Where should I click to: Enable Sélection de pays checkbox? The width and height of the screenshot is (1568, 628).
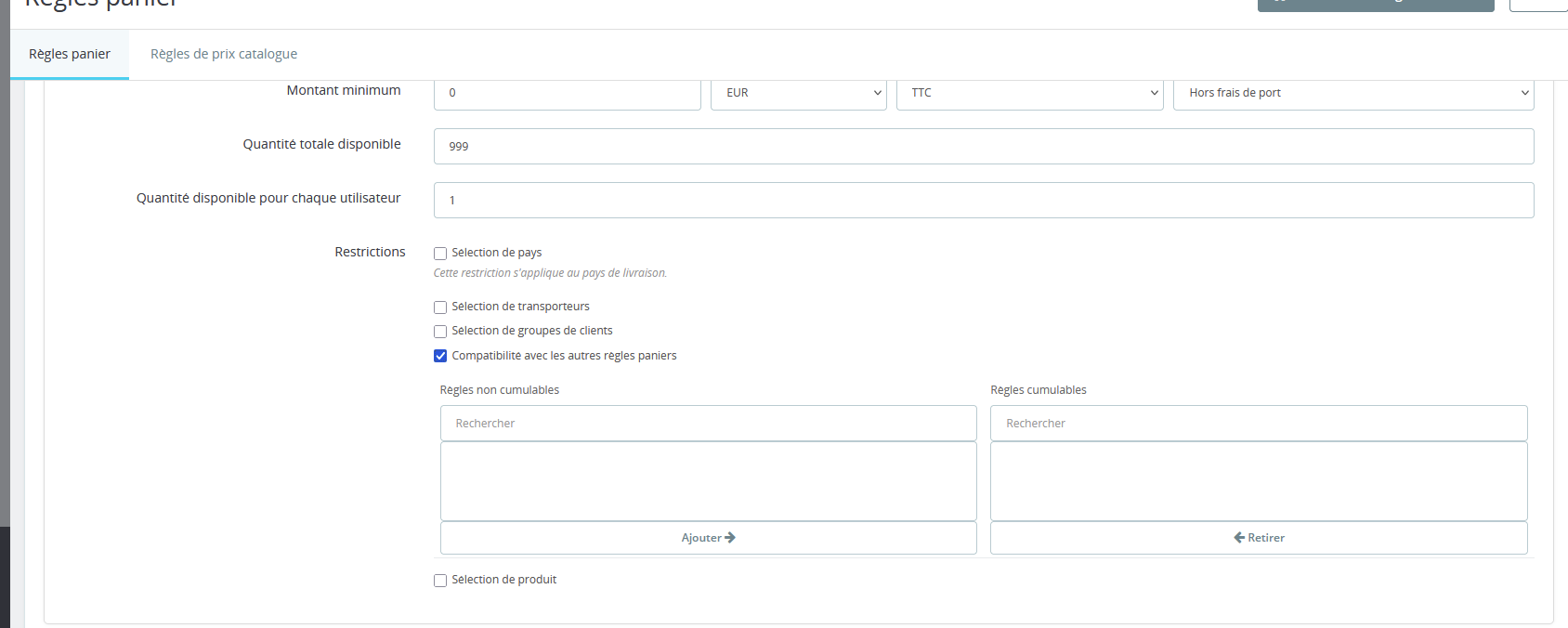[x=440, y=254]
